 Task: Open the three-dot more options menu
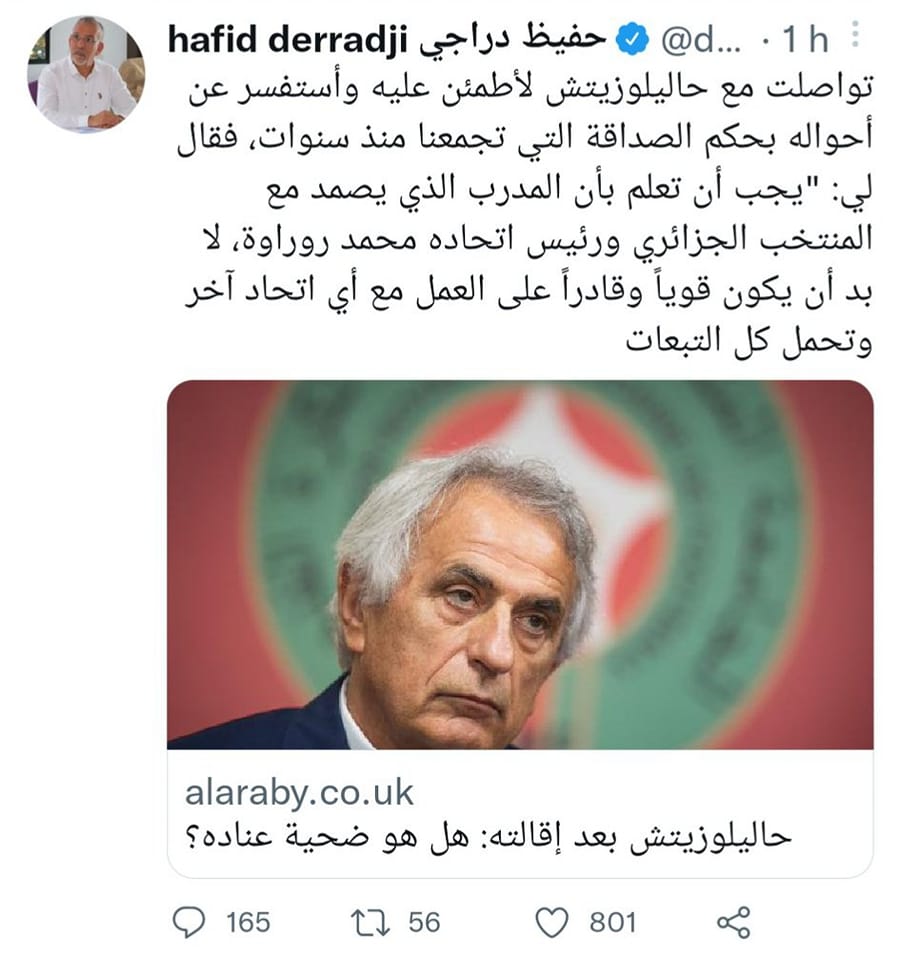click(x=855, y=34)
